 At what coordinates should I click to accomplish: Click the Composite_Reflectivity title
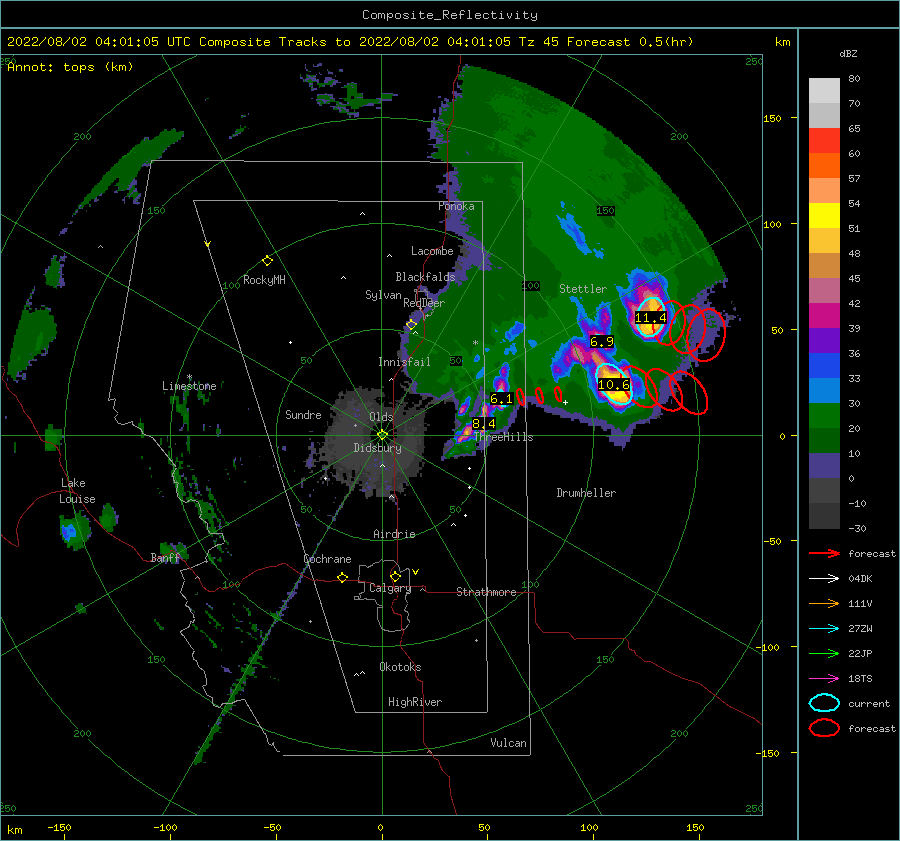click(450, 15)
